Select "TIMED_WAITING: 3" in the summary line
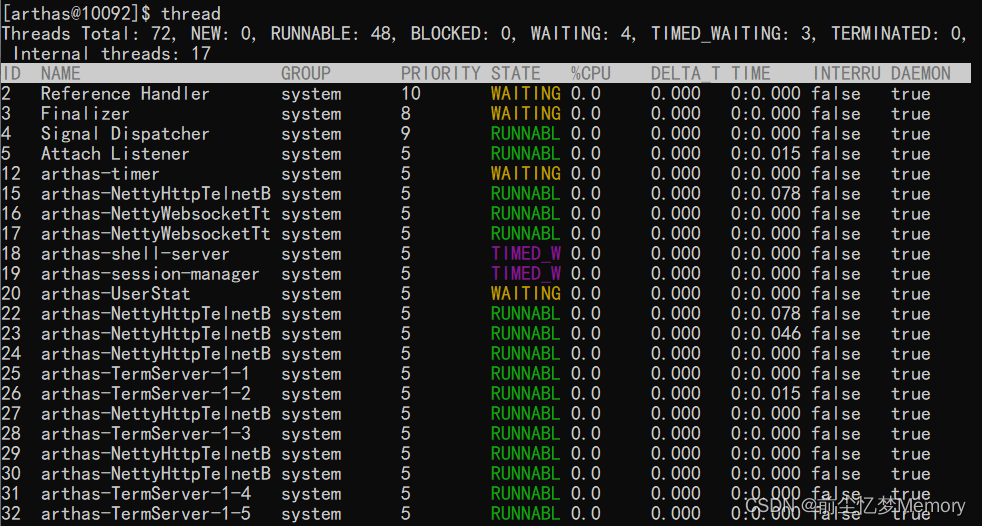 732,33
